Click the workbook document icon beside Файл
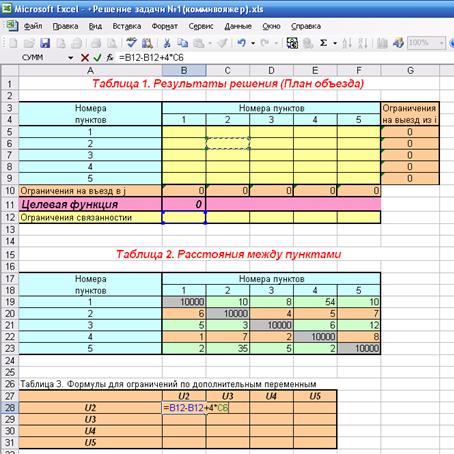The width and height of the screenshot is (454, 454). 13,26
